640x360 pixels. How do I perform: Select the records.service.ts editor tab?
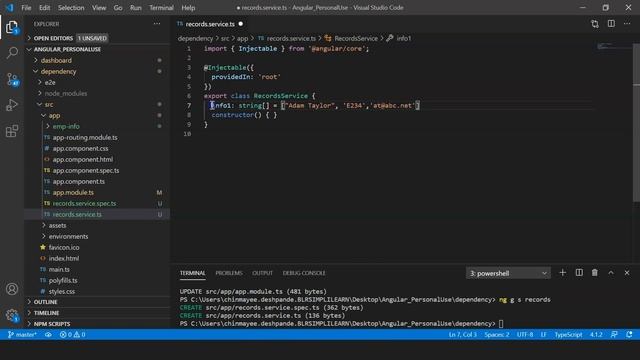click(210, 24)
